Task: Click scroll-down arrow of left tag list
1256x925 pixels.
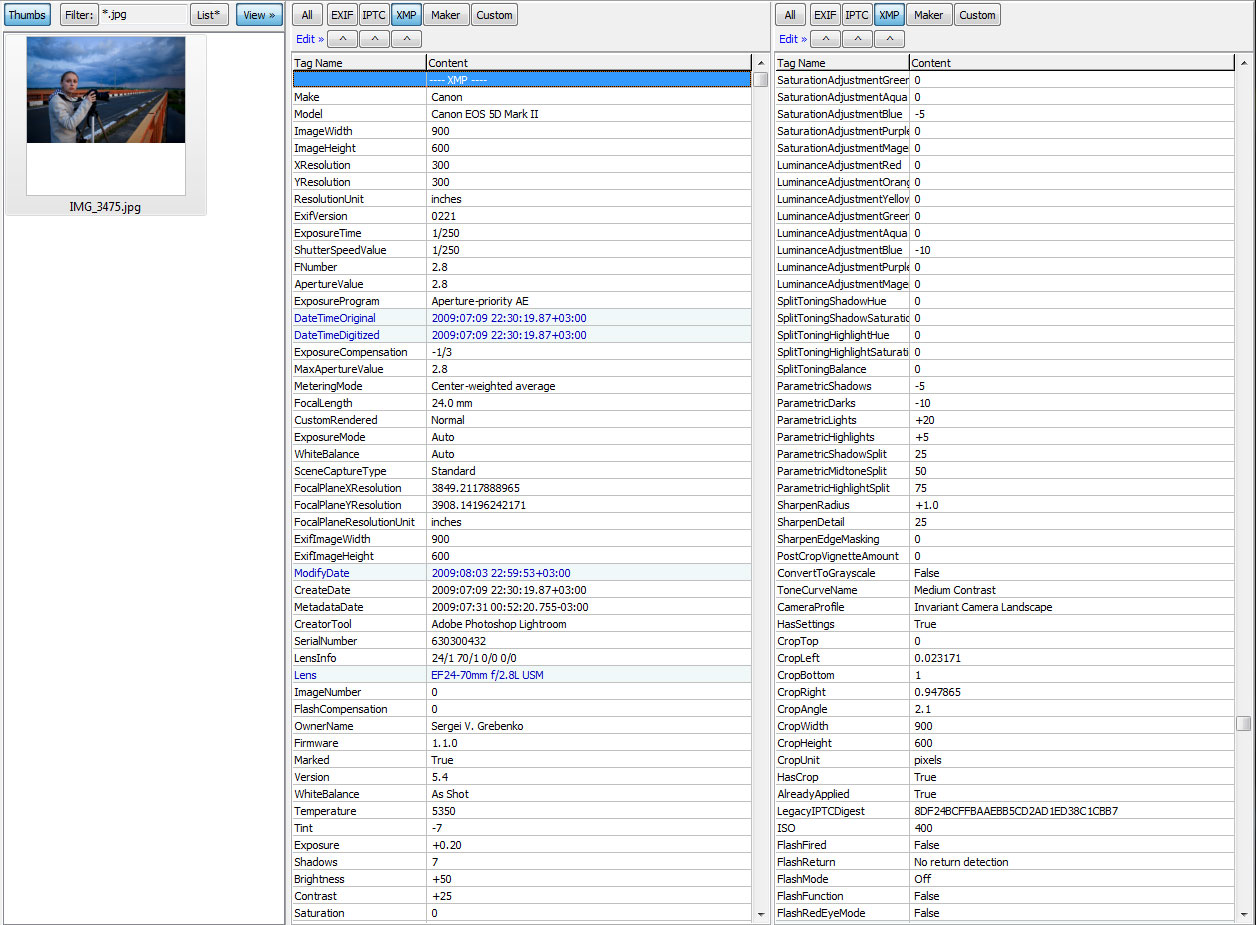Action: click(761, 914)
